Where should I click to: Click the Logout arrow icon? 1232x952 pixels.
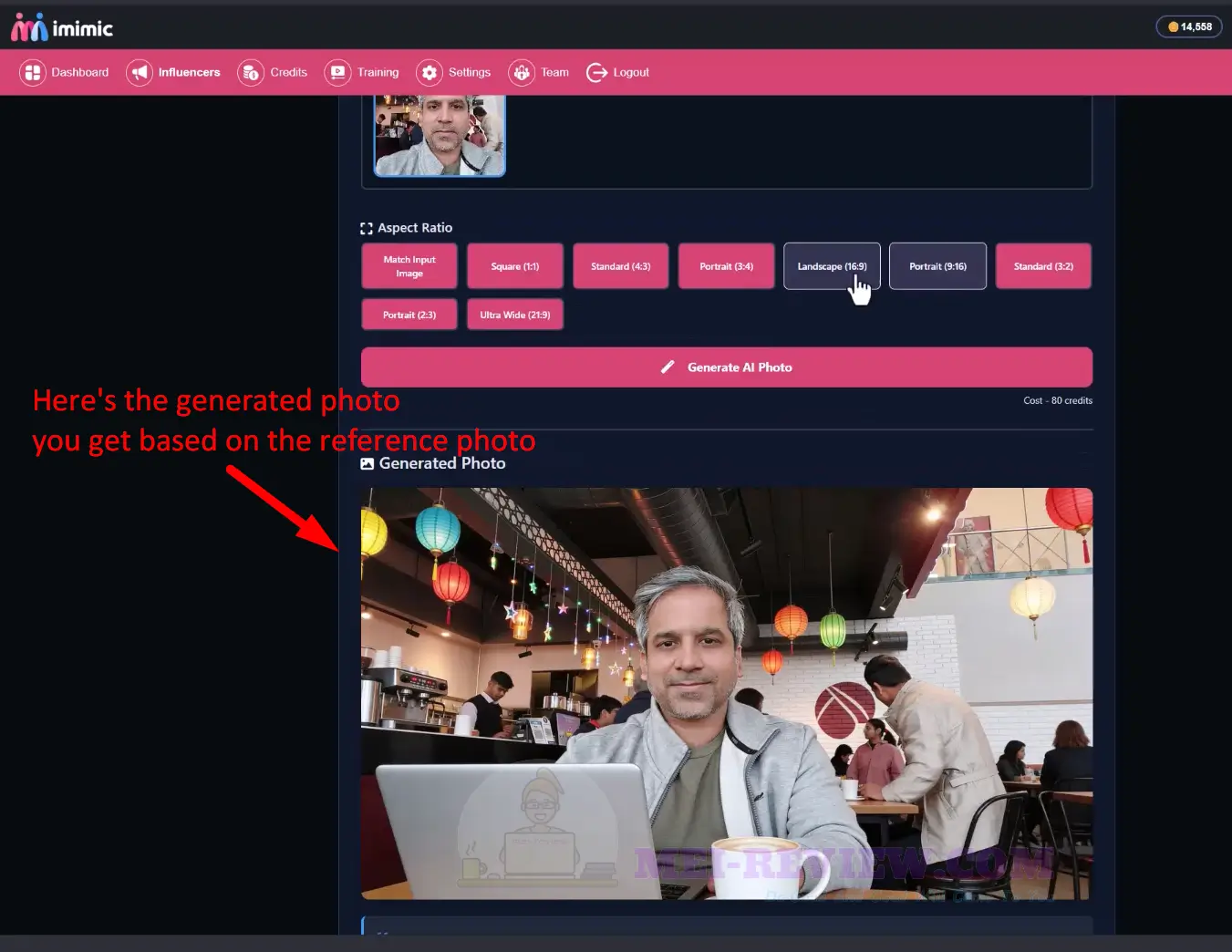pyautogui.click(x=596, y=73)
